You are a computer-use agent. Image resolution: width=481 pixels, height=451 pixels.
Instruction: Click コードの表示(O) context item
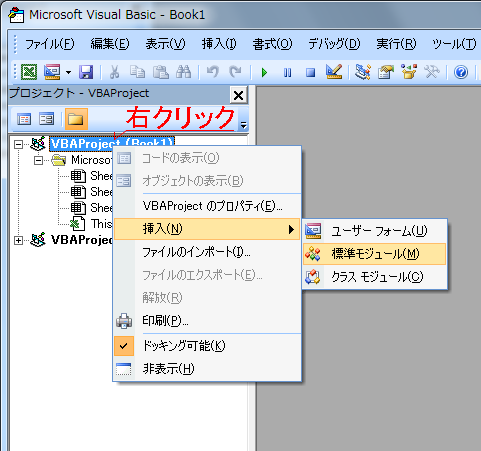207,158
